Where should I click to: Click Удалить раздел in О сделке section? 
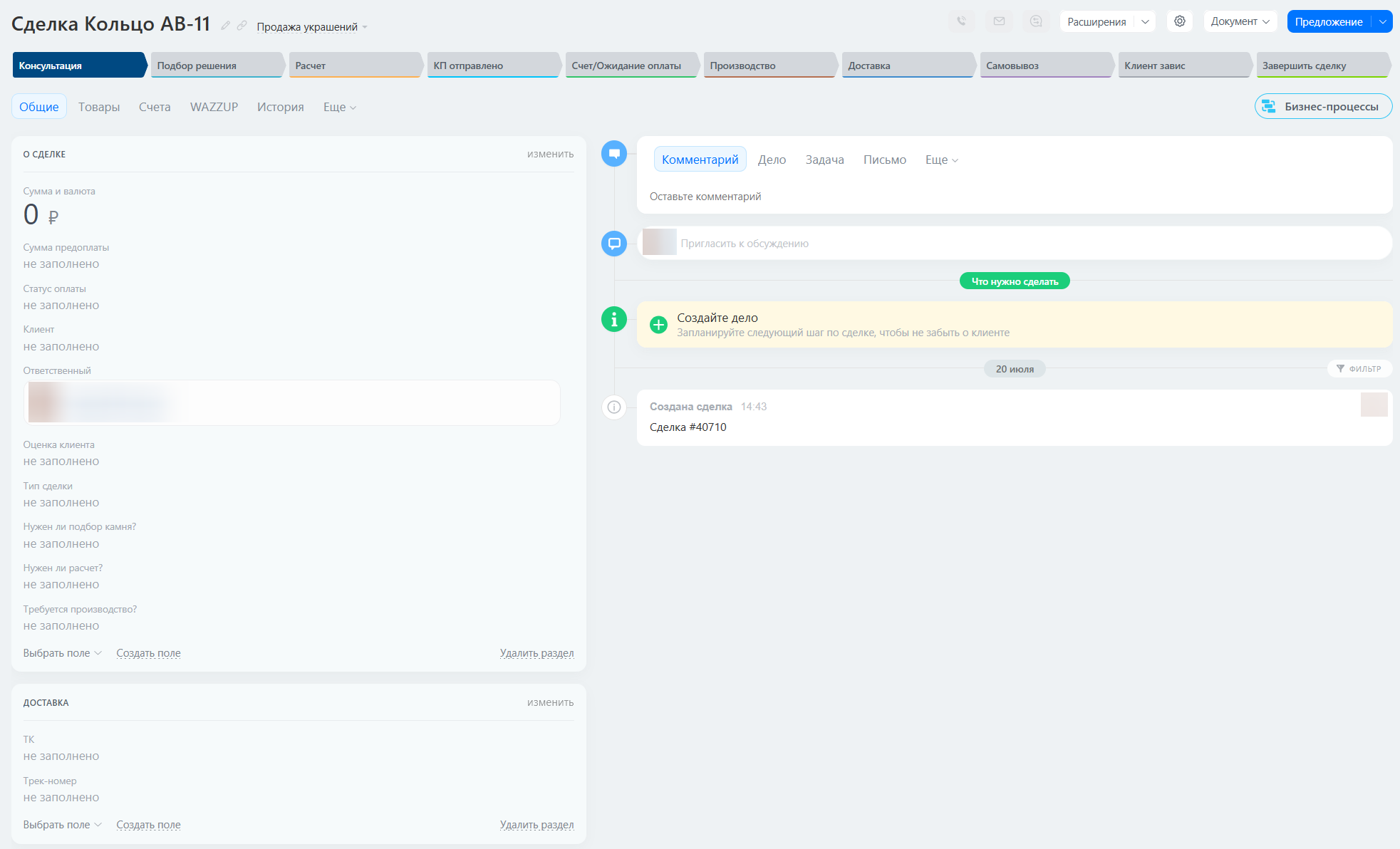coord(536,653)
